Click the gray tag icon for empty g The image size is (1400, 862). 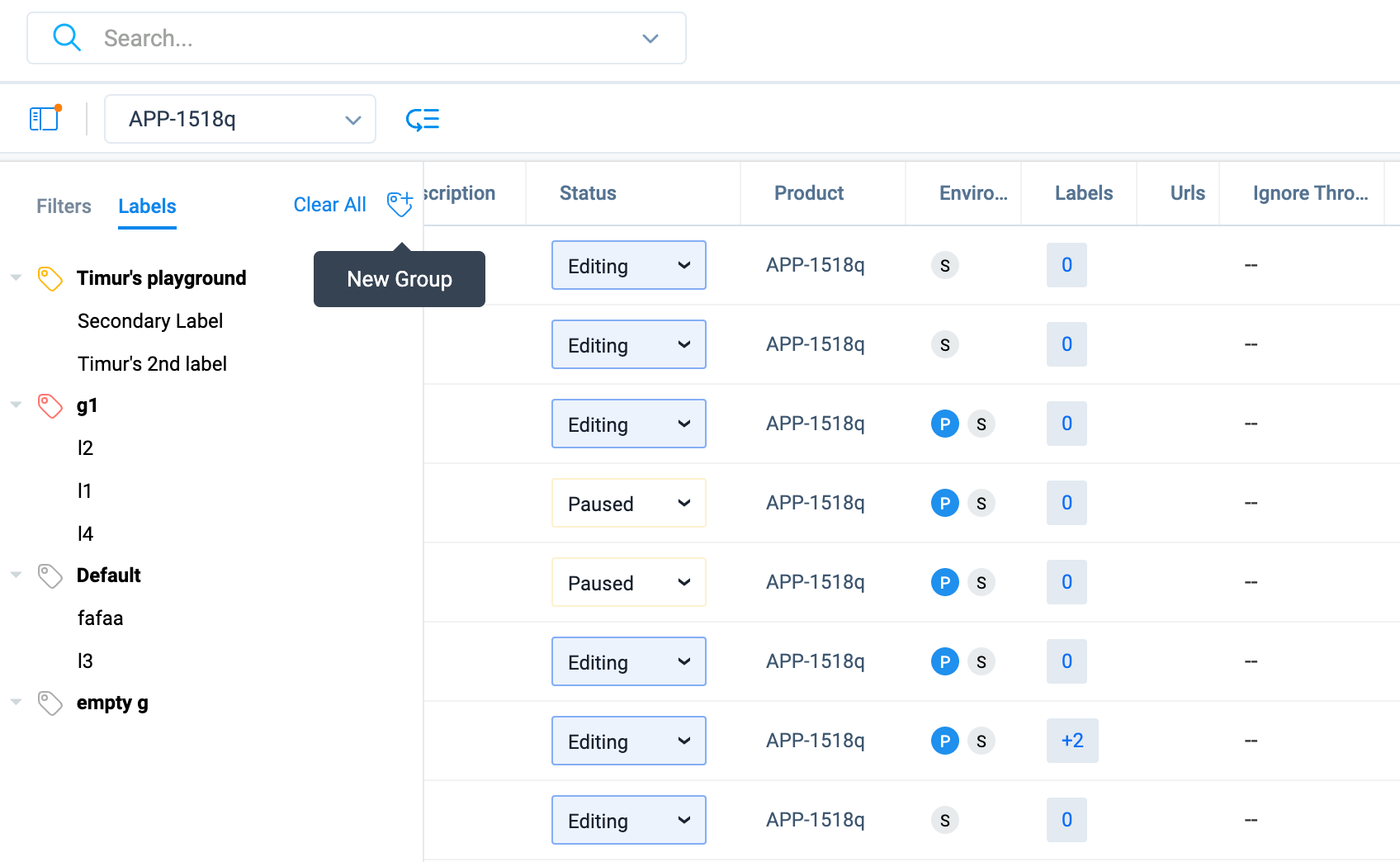click(50, 703)
